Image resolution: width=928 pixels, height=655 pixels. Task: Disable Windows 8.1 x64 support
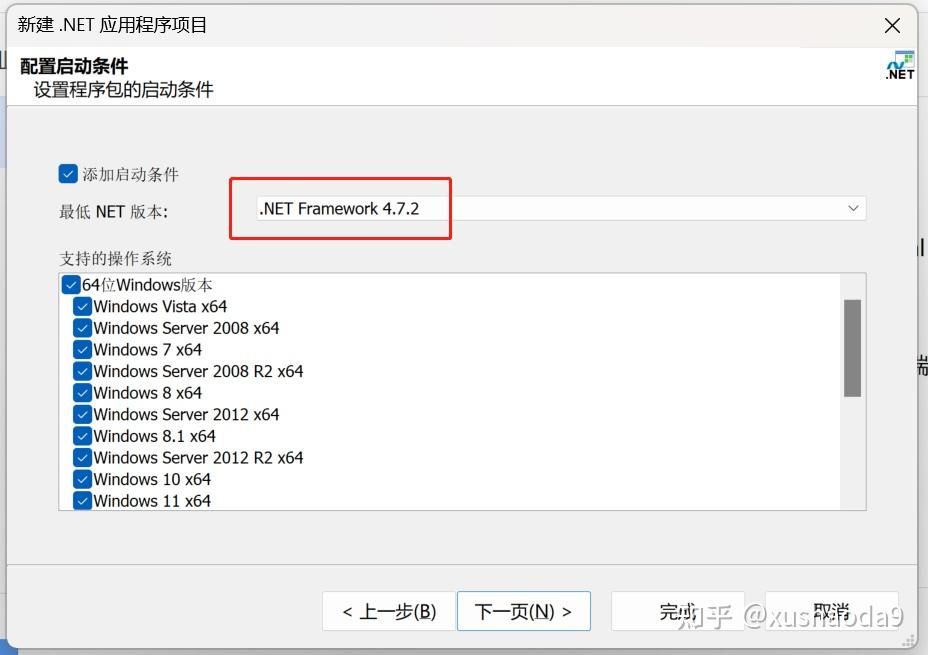[x=82, y=436]
